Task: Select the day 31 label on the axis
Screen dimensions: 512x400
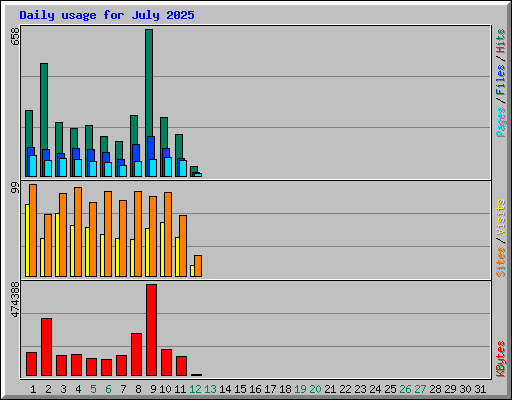Action: (480, 389)
